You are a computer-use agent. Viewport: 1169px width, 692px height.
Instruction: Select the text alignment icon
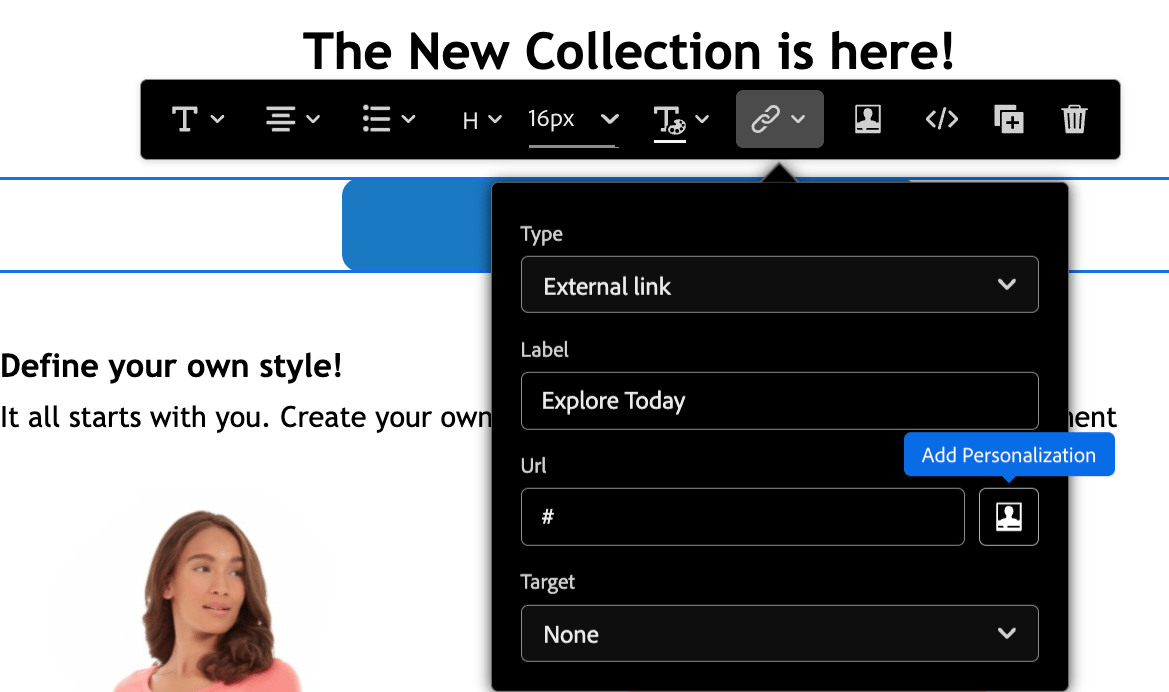[280, 119]
